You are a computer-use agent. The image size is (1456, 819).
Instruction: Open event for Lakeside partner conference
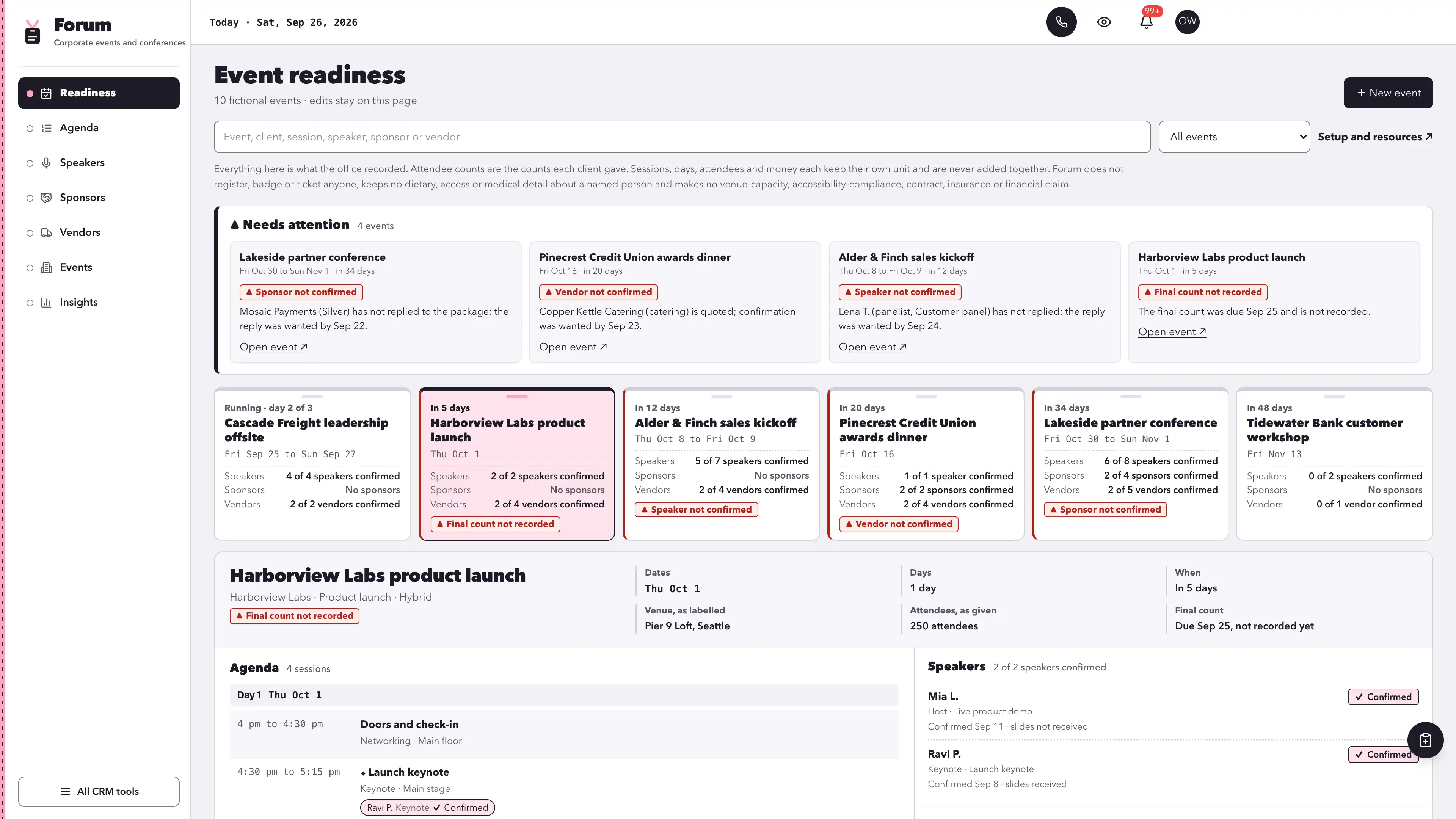[x=273, y=347]
